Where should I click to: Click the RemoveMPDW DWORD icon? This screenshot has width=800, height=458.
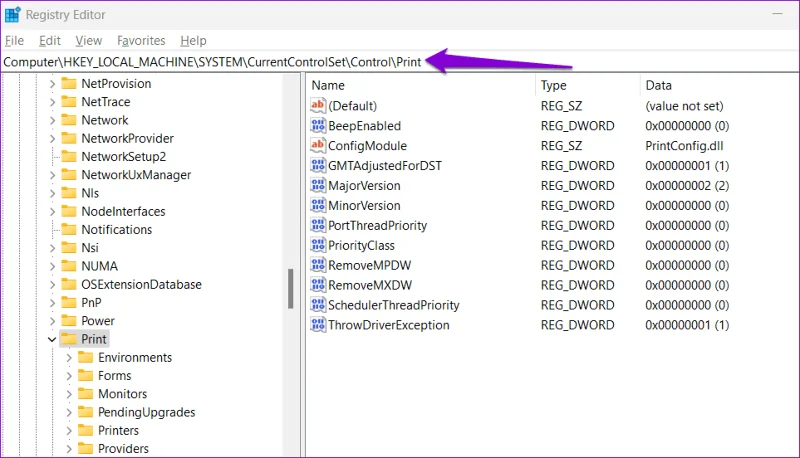point(317,265)
